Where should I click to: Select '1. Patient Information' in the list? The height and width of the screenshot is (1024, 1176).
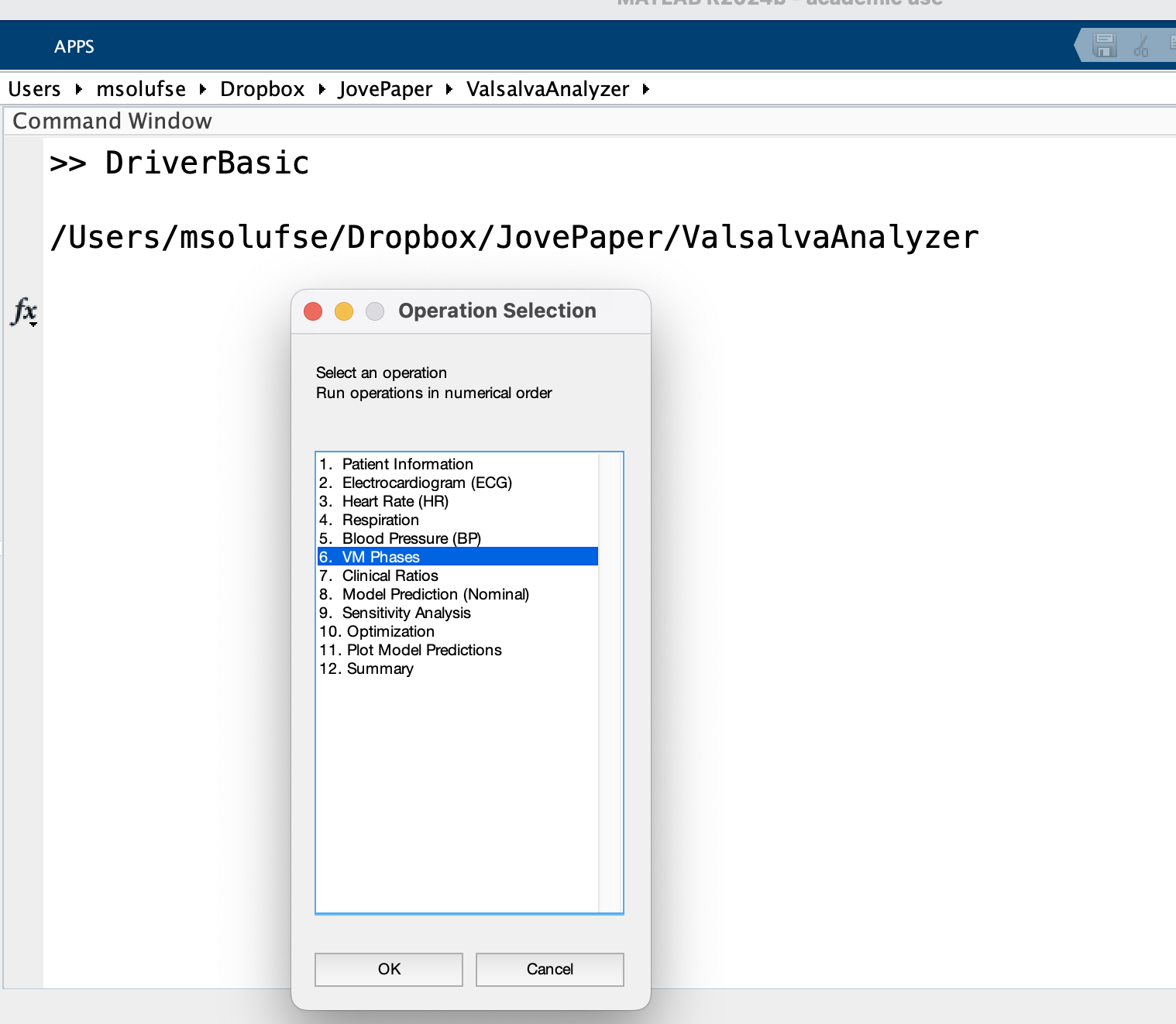[458, 464]
